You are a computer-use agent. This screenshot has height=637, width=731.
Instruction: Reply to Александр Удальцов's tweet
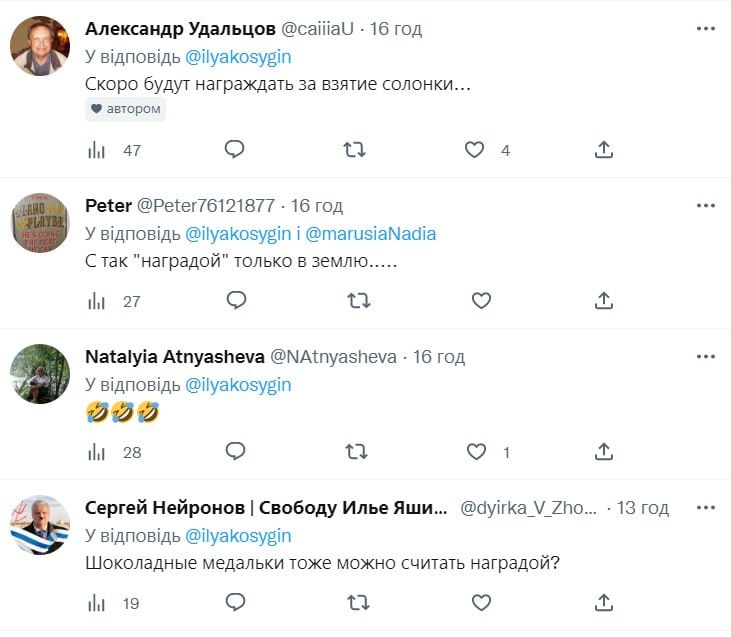(235, 150)
